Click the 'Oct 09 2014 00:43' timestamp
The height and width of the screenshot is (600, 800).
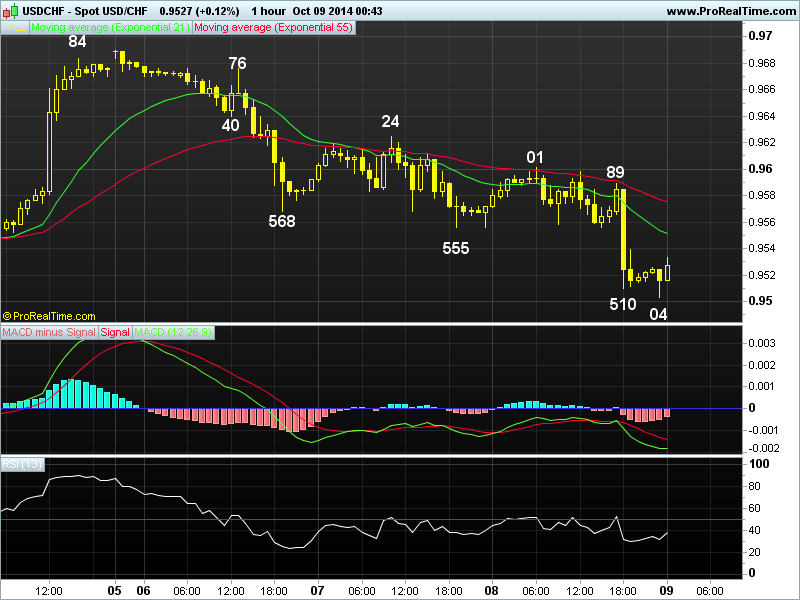(338, 11)
